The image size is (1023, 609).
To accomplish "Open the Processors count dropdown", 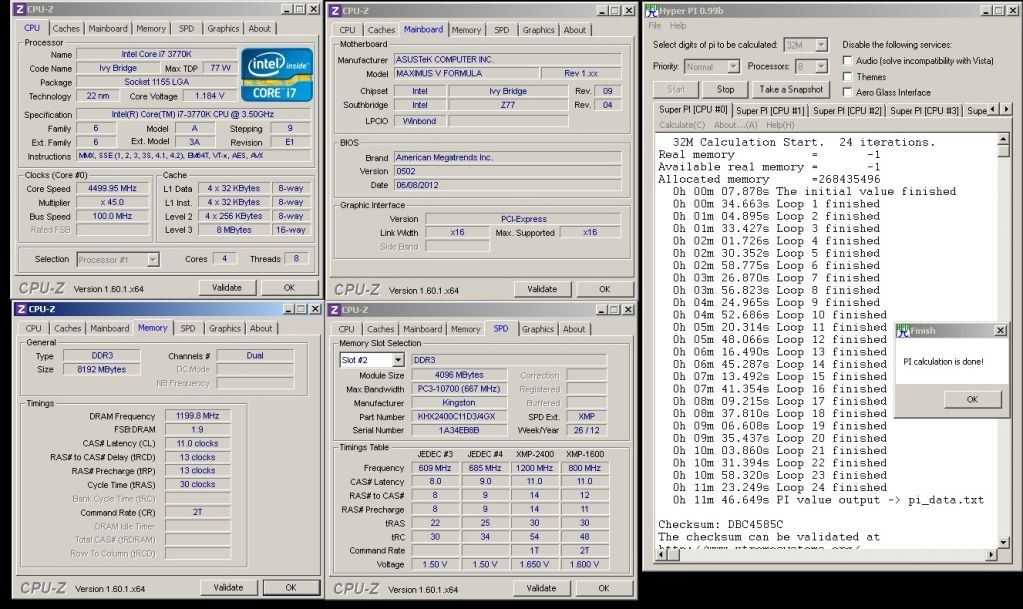I will pos(821,67).
